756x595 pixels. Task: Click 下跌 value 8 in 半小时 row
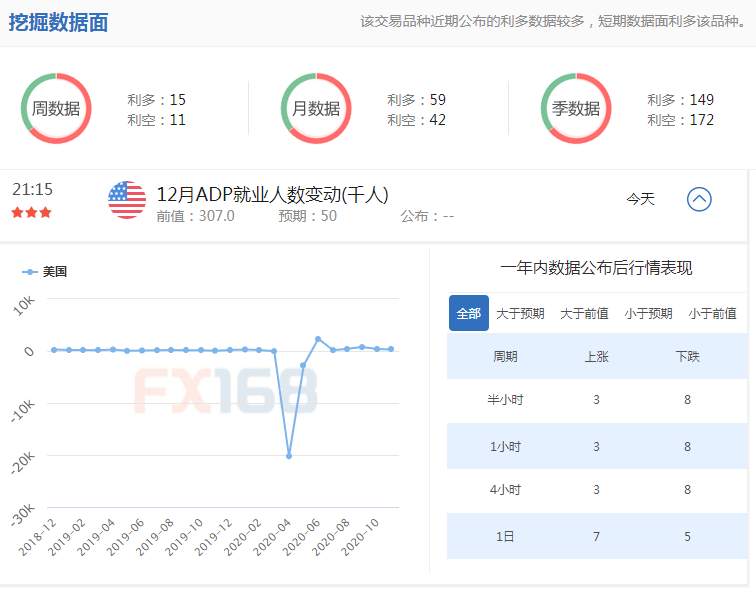click(688, 400)
